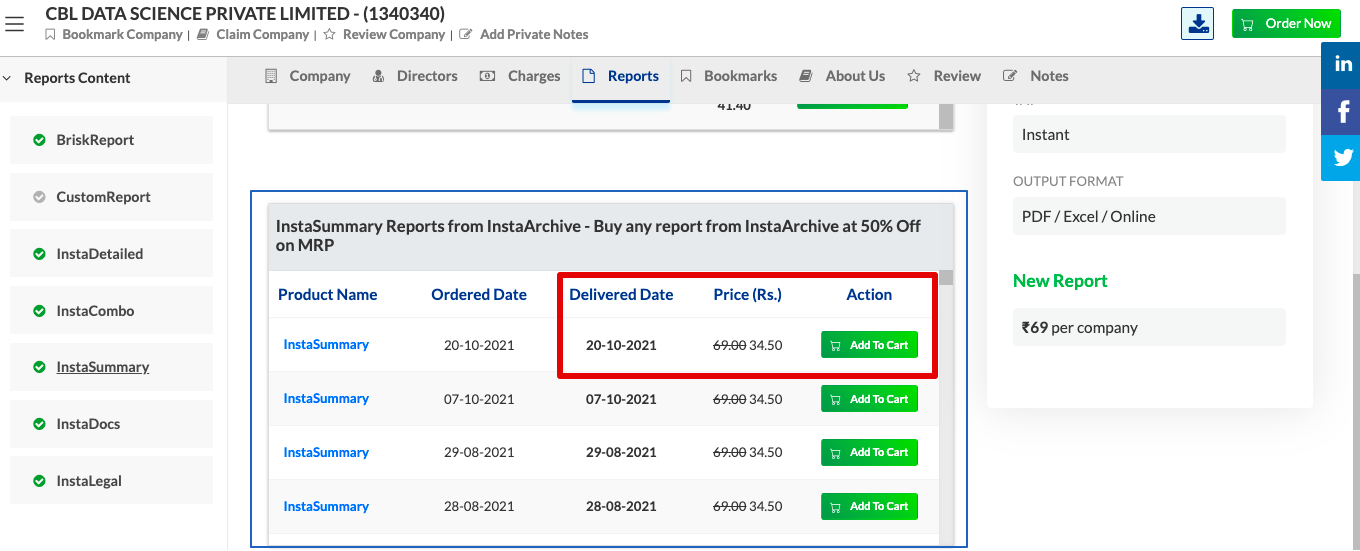Open InstaSummary link ordered 07-10-2021
1360x551 pixels.
(x=326, y=398)
